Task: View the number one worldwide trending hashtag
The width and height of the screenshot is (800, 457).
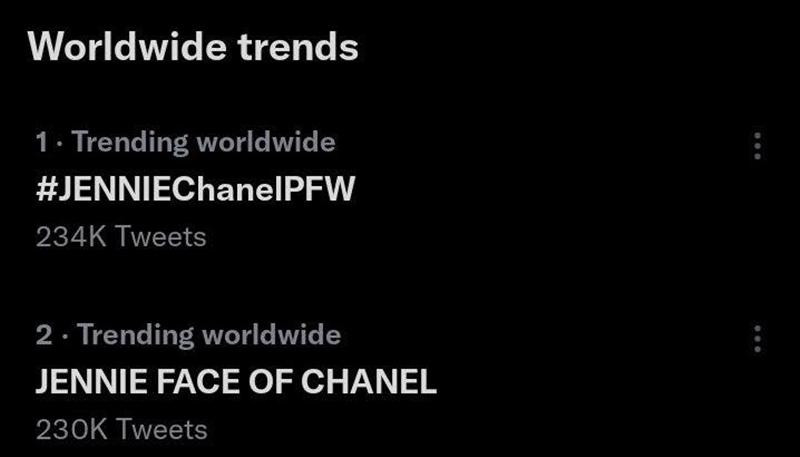Action: coord(195,189)
